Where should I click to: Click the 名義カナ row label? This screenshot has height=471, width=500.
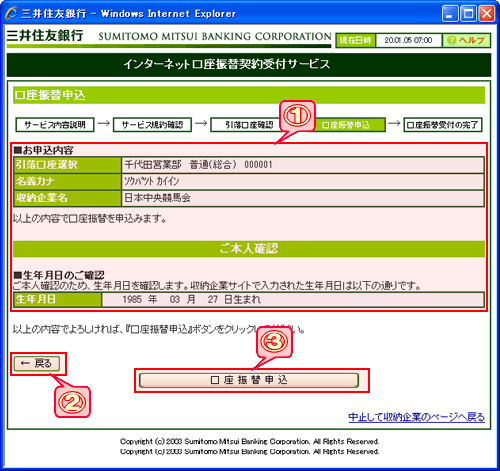click(67, 181)
